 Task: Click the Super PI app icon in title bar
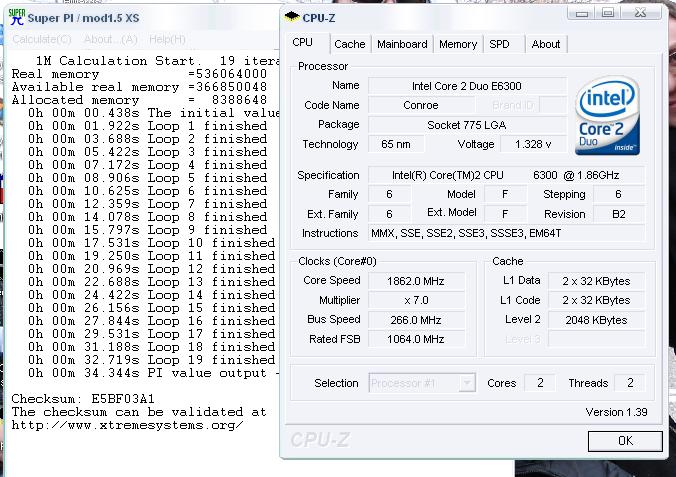[16, 17]
